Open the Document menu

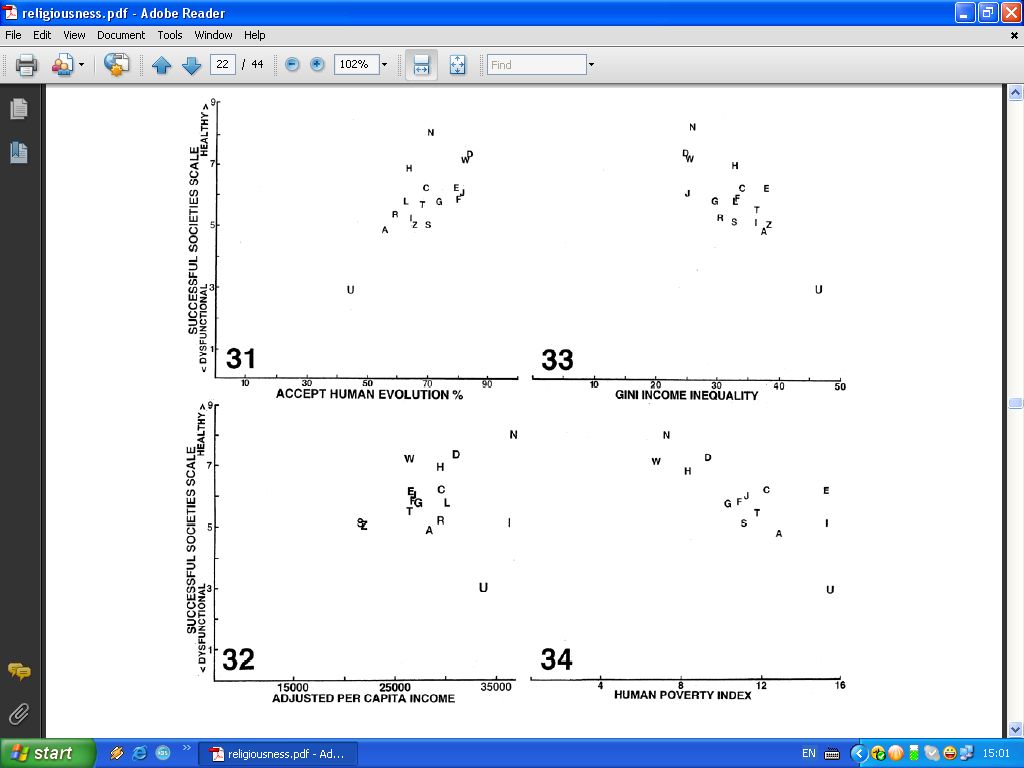coord(121,35)
